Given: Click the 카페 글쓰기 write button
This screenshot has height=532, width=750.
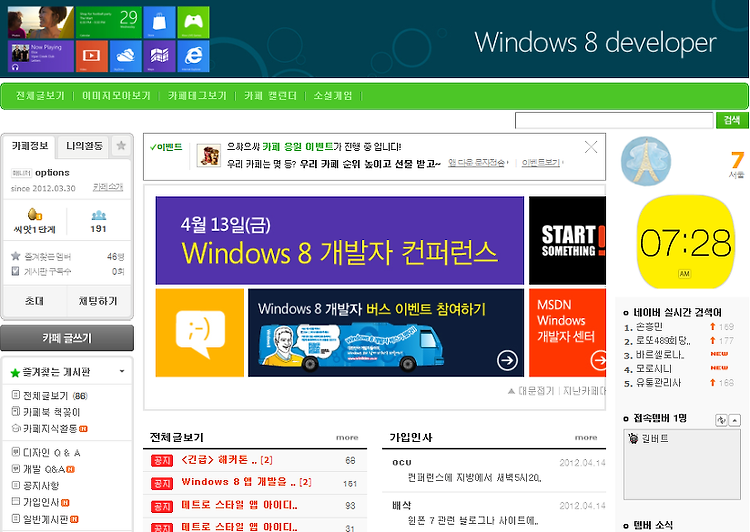Looking at the screenshot, I should pyautogui.click(x=67, y=338).
